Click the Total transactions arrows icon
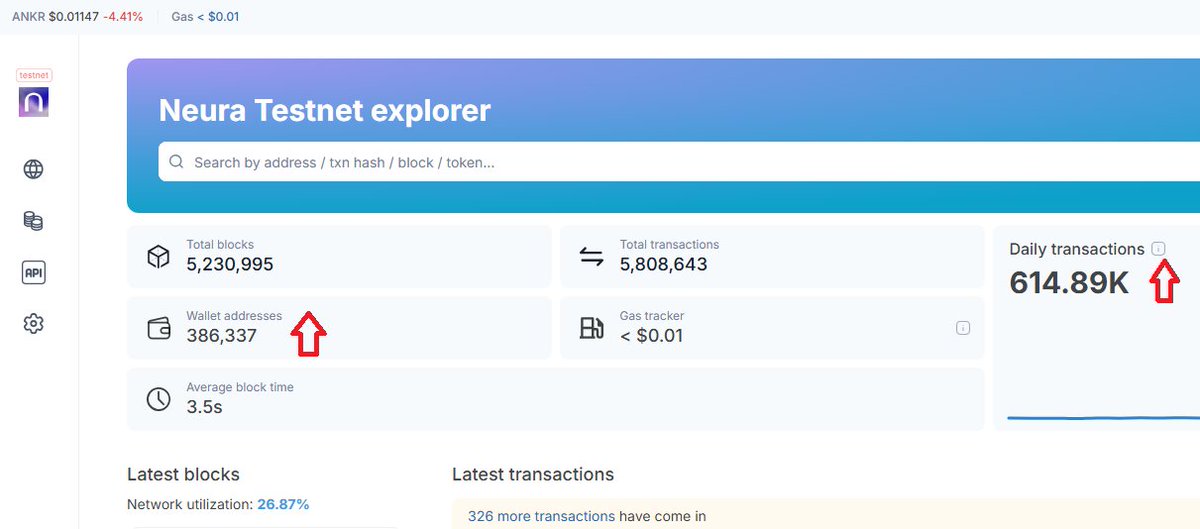 (x=592, y=257)
